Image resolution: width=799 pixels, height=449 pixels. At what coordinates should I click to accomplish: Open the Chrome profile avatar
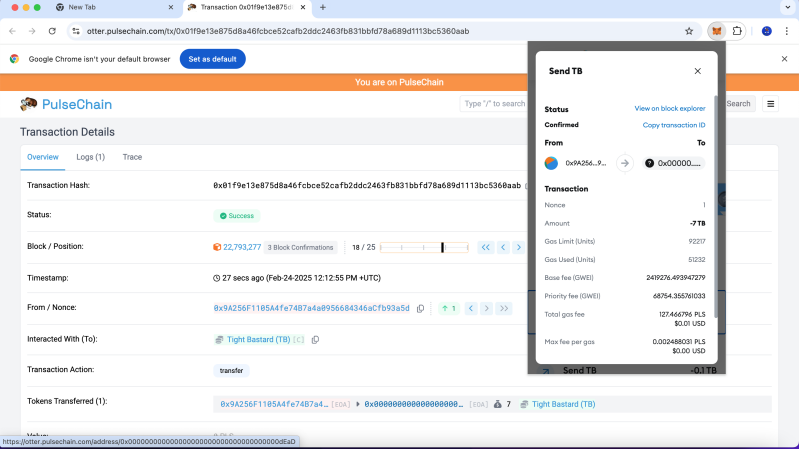tap(766, 31)
